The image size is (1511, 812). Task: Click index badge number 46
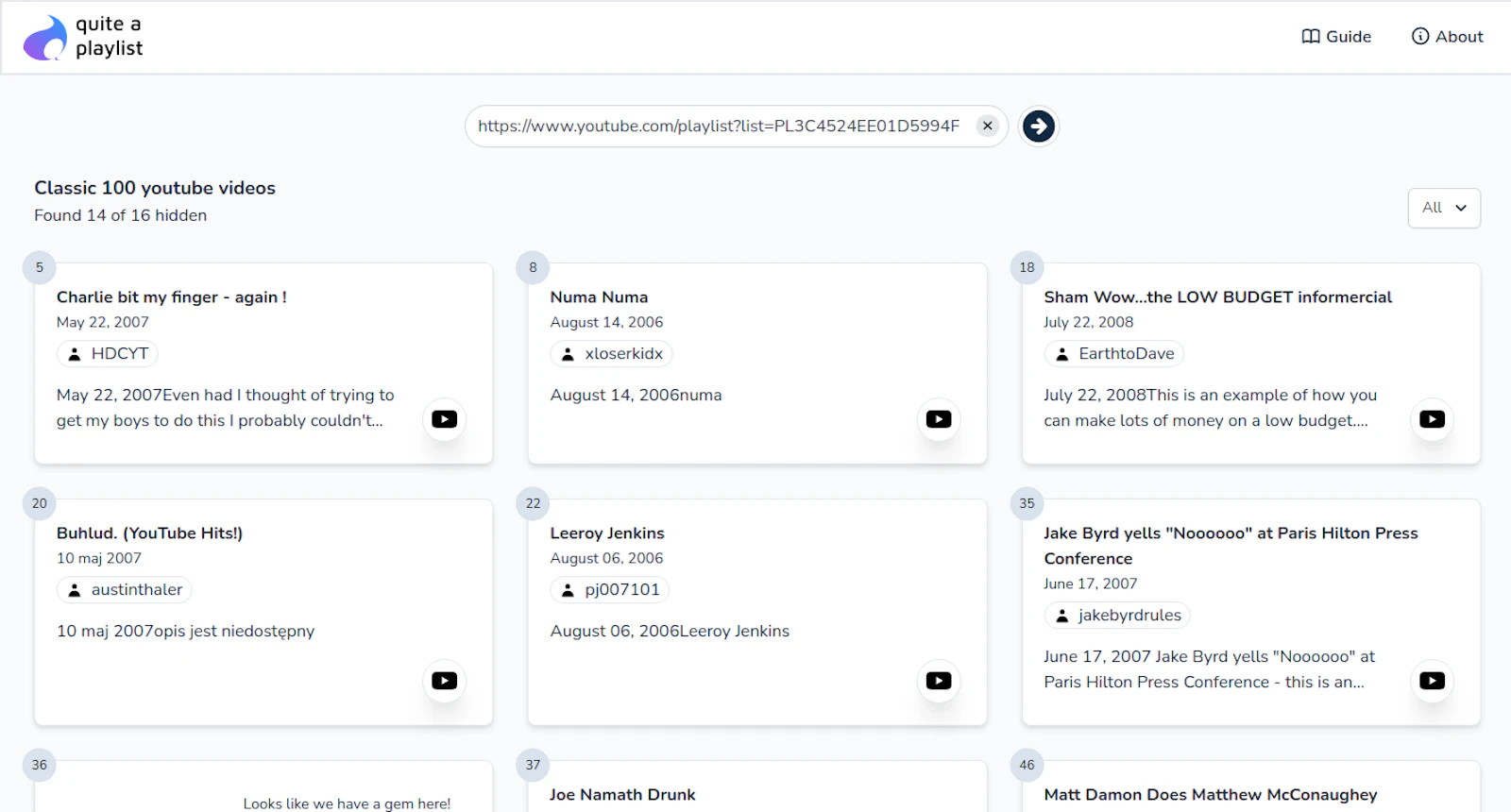pos(1027,765)
